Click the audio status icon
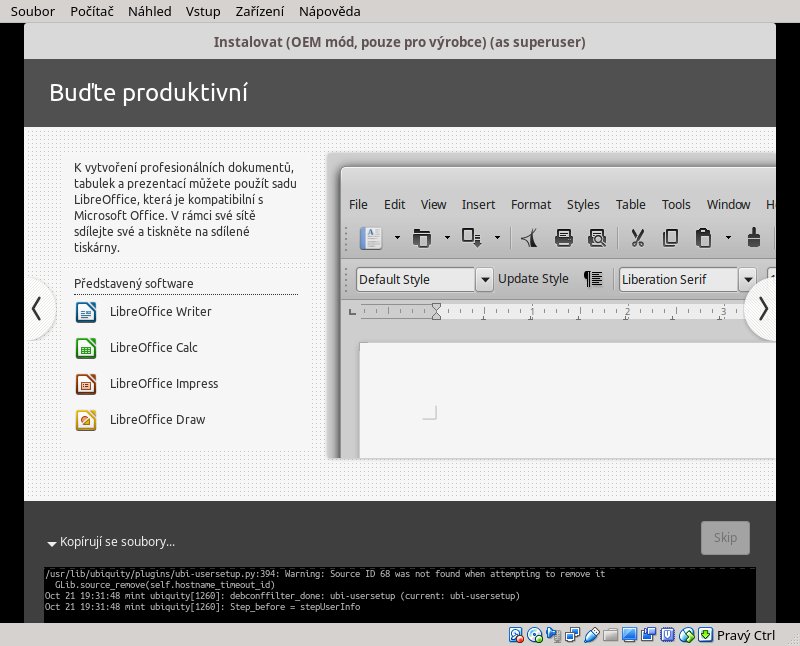 [x=554, y=635]
